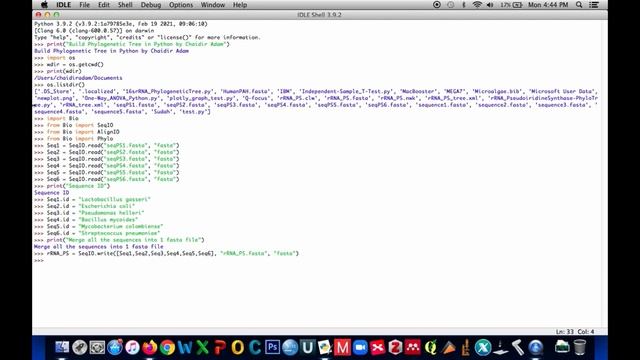The height and width of the screenshot is (360, 640).
Task: Click the Col: 4 status bar indicator
Action: (586, 331)
